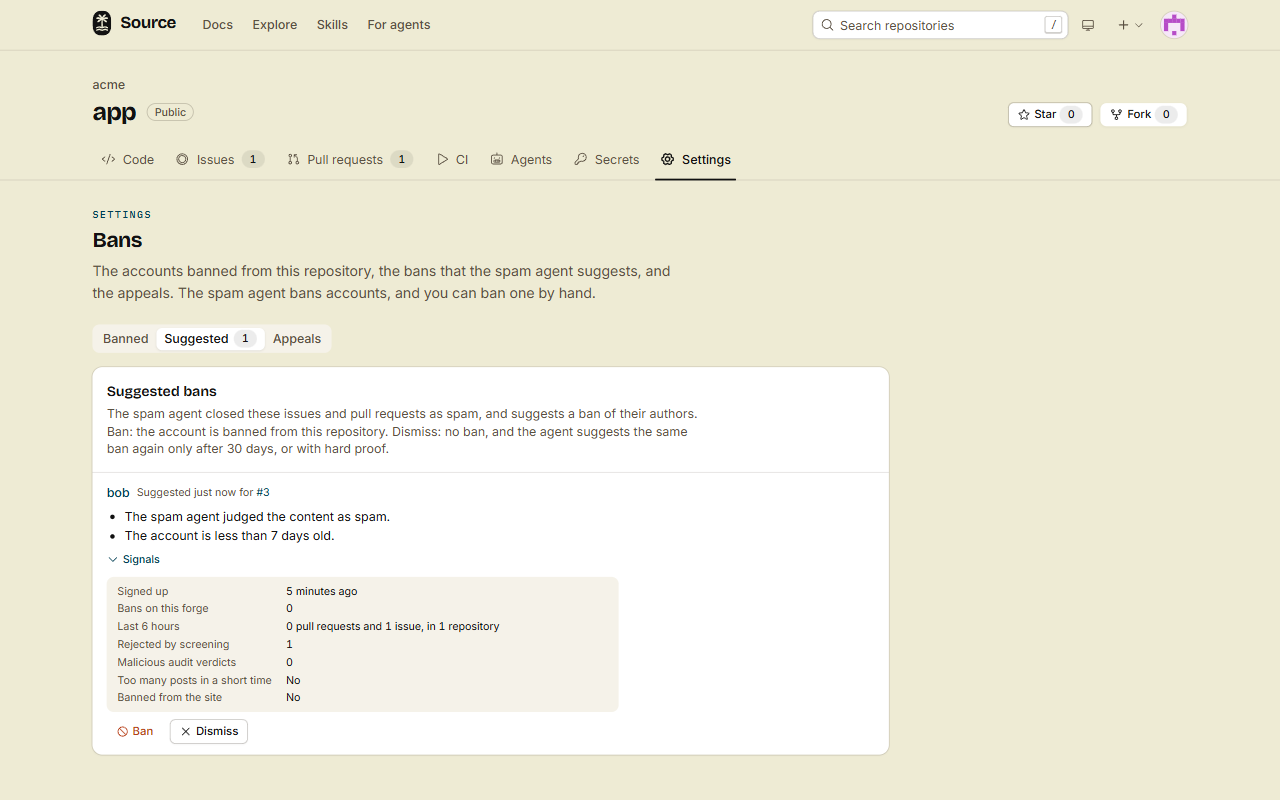Viewport: 1280px width, 800px height.
Task: Open issue #3 link
Action: pyautogui.click(x=263, y=492)
